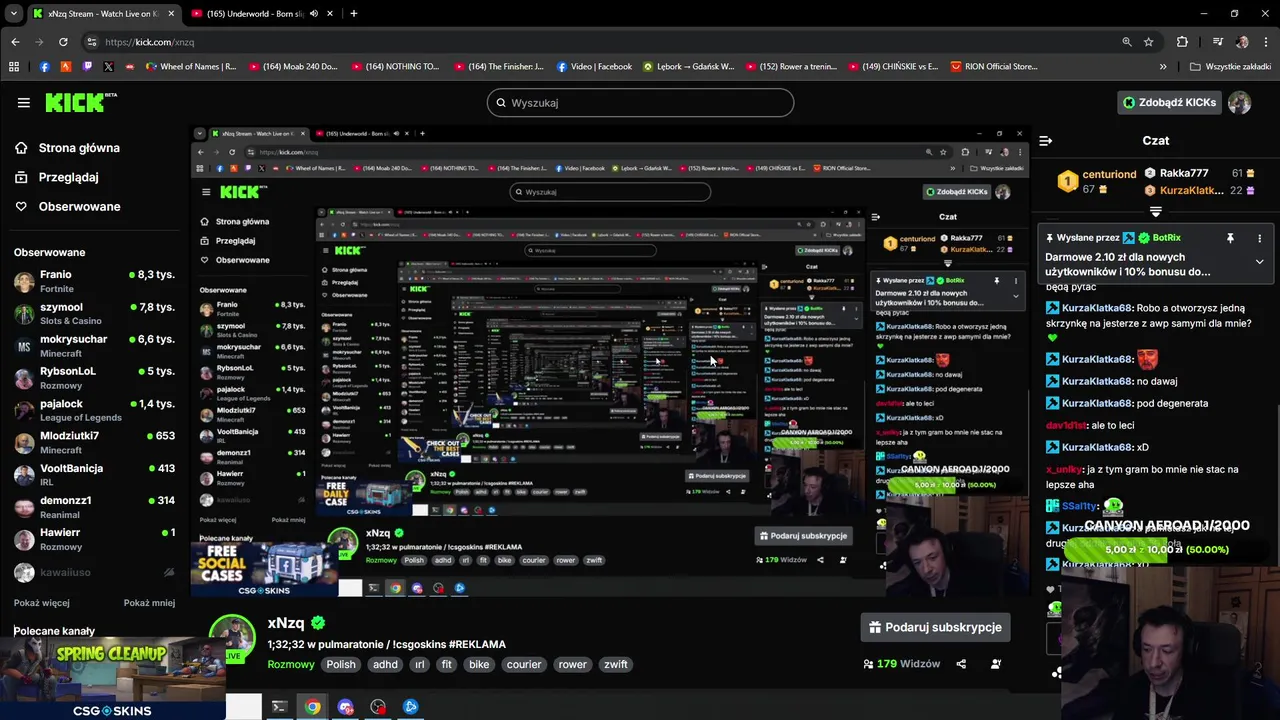Open demonzz1 channel avatar
Screen dimensions: 1280x720
tap(24, 507)
